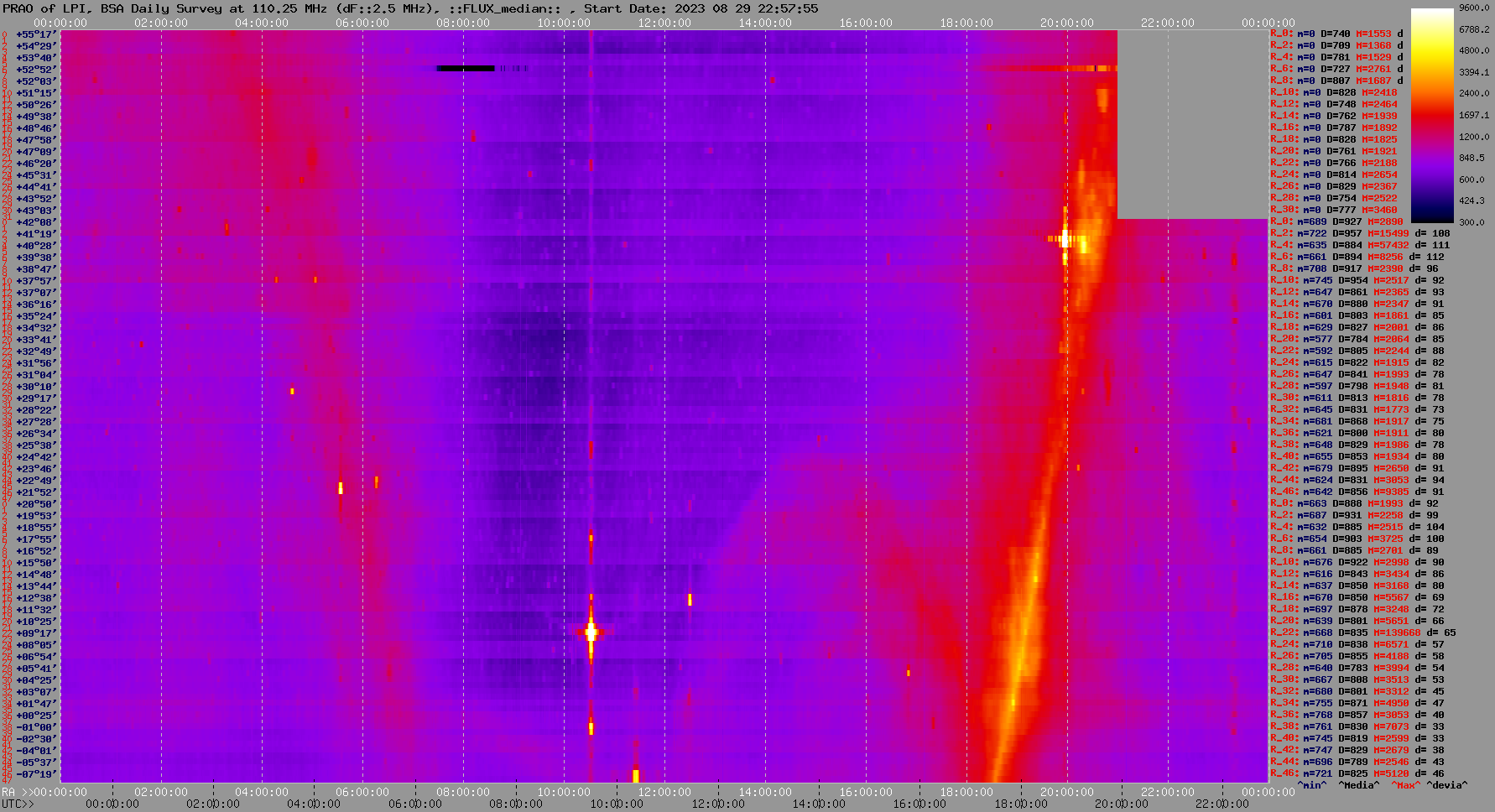Click the black saturated band at +52°52'
Viewport: 1495px width, 812px height.
click(466, 68)
